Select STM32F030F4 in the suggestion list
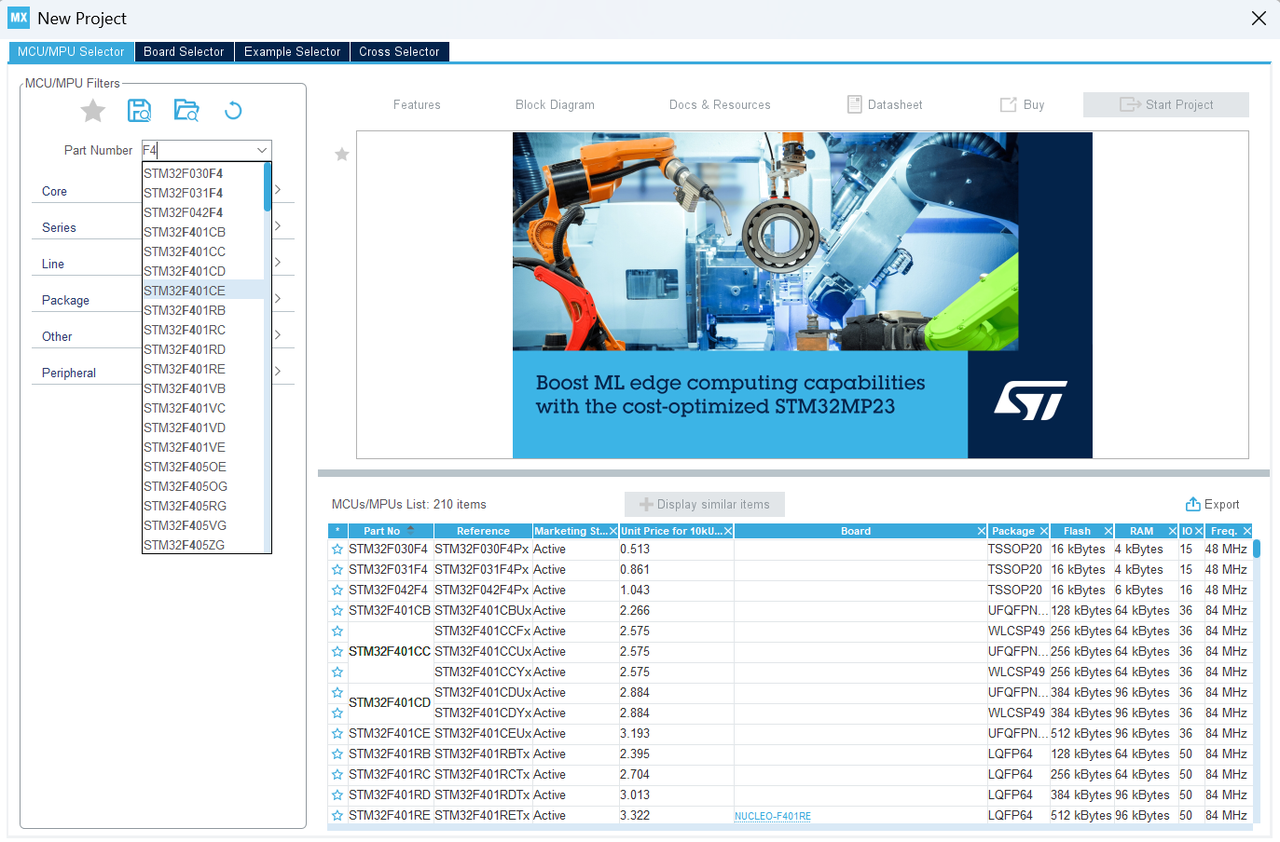Image resolution: width=1280 pixels, height=842 pixels. click(x=203, y=174)
